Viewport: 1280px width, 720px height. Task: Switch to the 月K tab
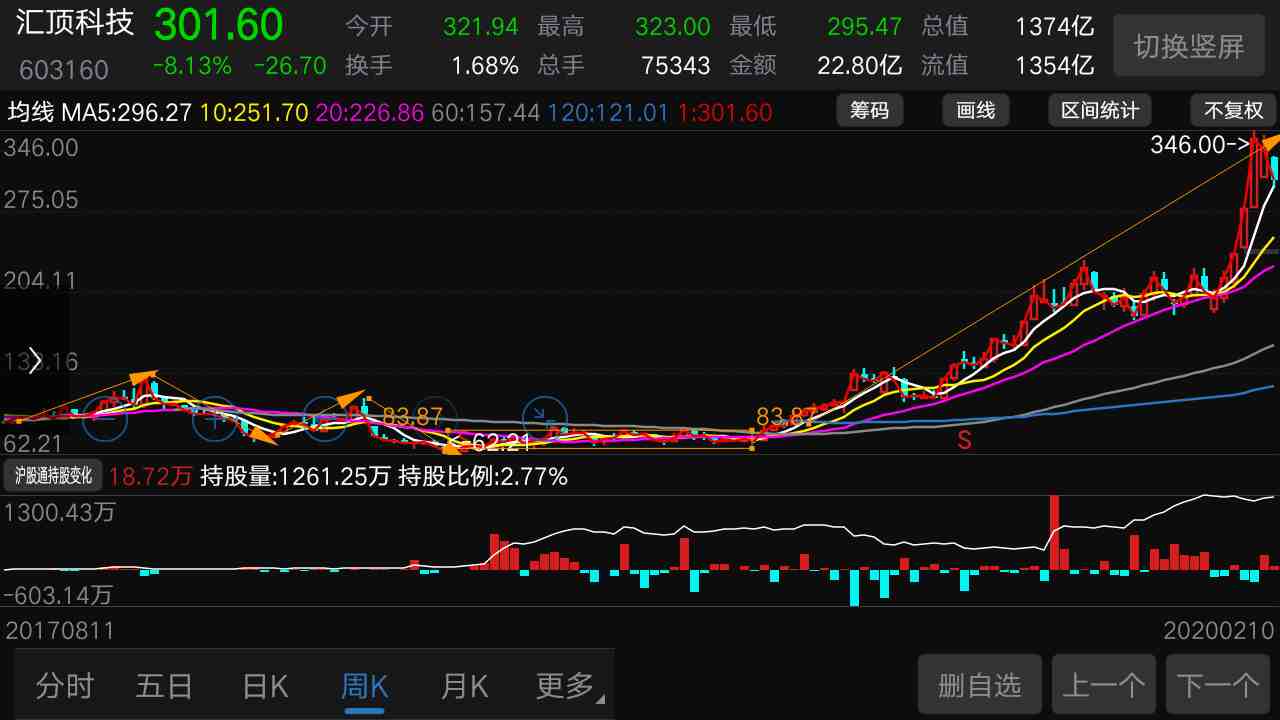(x=465, y=686)
